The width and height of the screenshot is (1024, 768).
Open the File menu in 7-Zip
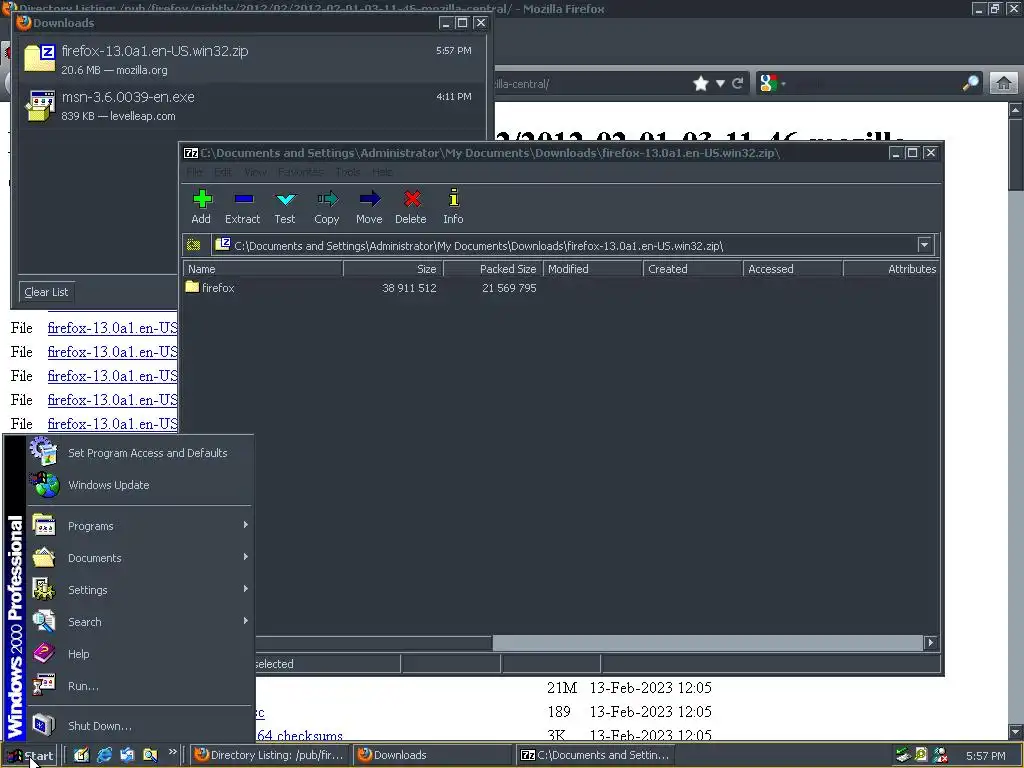[x=194, y=172]
